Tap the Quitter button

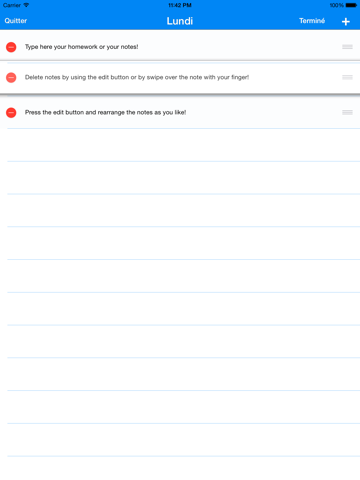tap(16, 21)
